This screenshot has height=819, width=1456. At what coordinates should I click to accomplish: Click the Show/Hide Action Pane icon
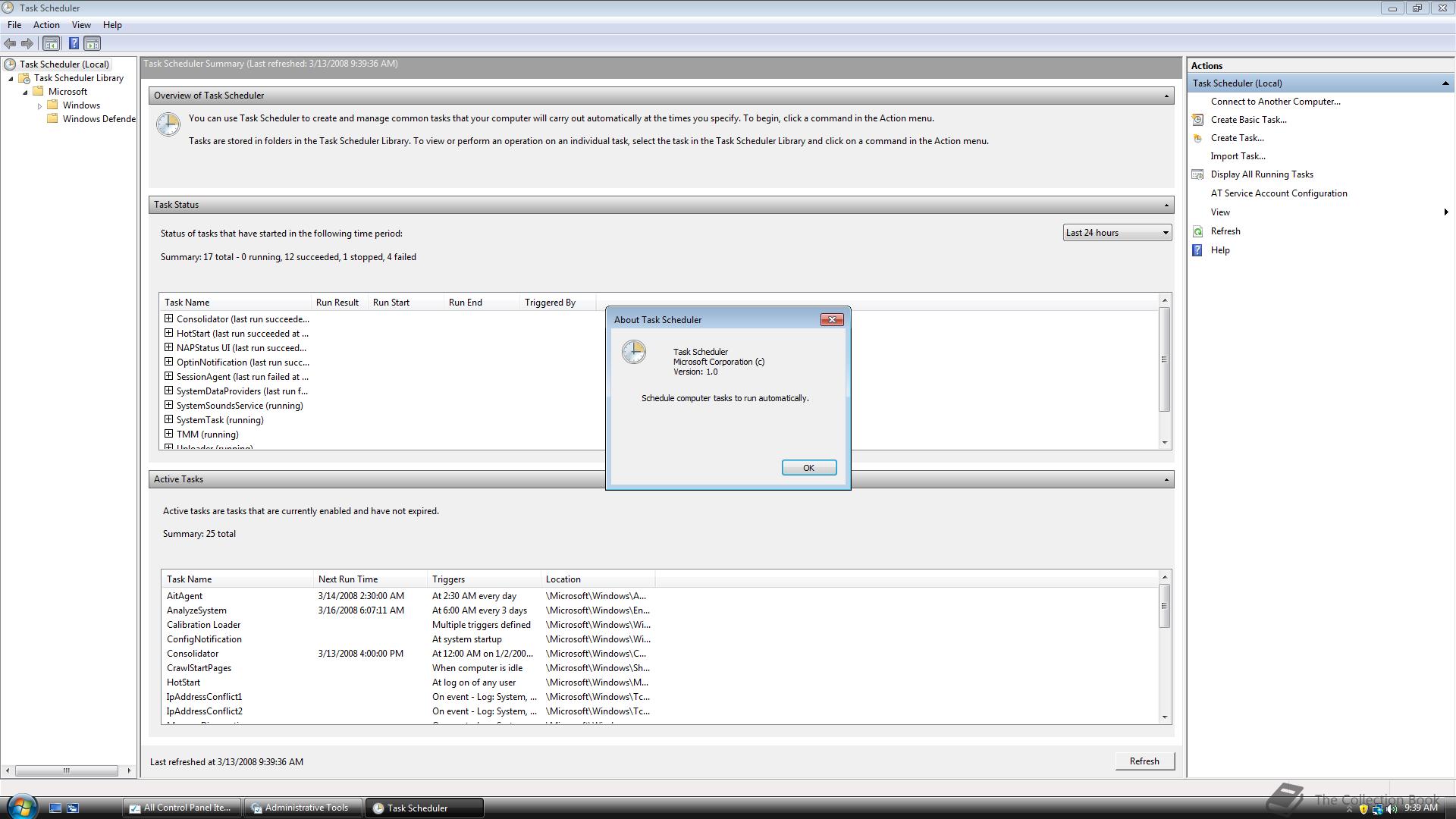(x=92, y=44)
